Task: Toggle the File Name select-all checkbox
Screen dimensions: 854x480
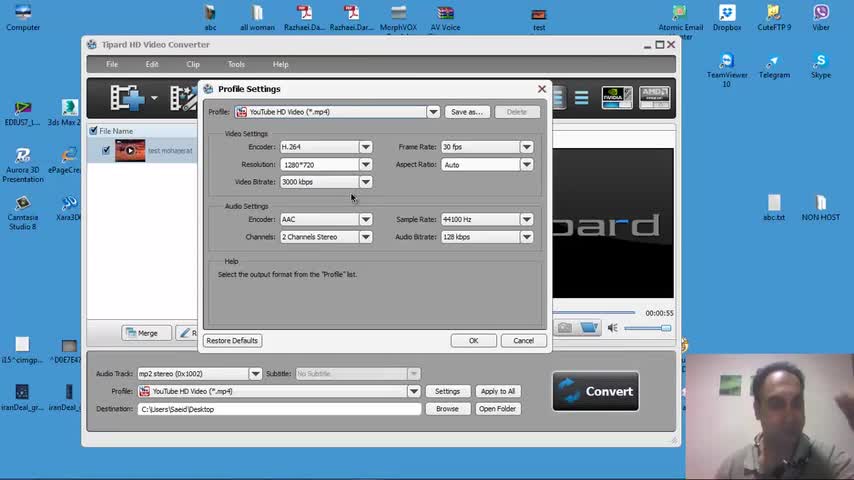Action: [x=93, y=131]
